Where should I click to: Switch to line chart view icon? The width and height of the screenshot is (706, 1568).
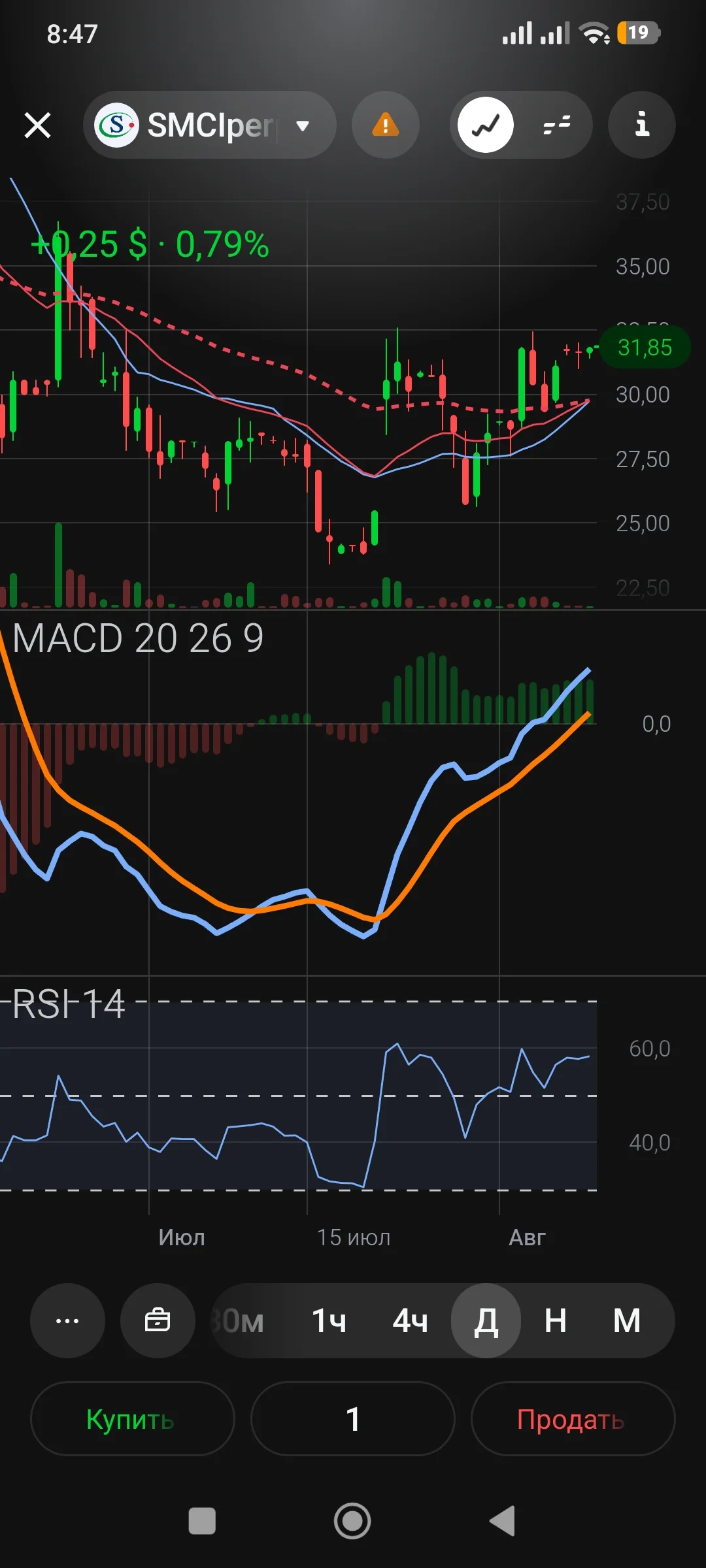tap(486, 125)
